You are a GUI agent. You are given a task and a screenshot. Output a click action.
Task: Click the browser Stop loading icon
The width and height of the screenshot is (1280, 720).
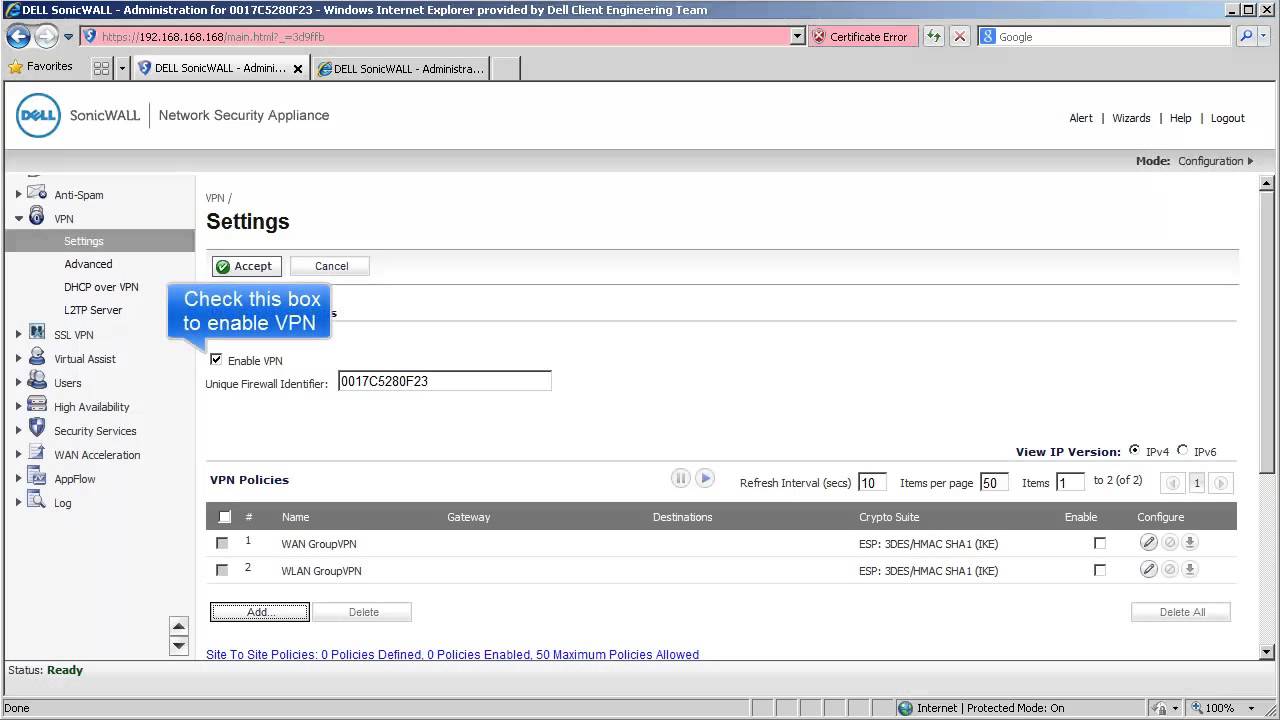[960, 36]
